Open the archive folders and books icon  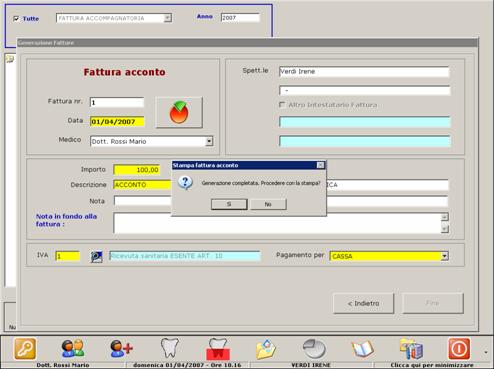pos(411,349)
